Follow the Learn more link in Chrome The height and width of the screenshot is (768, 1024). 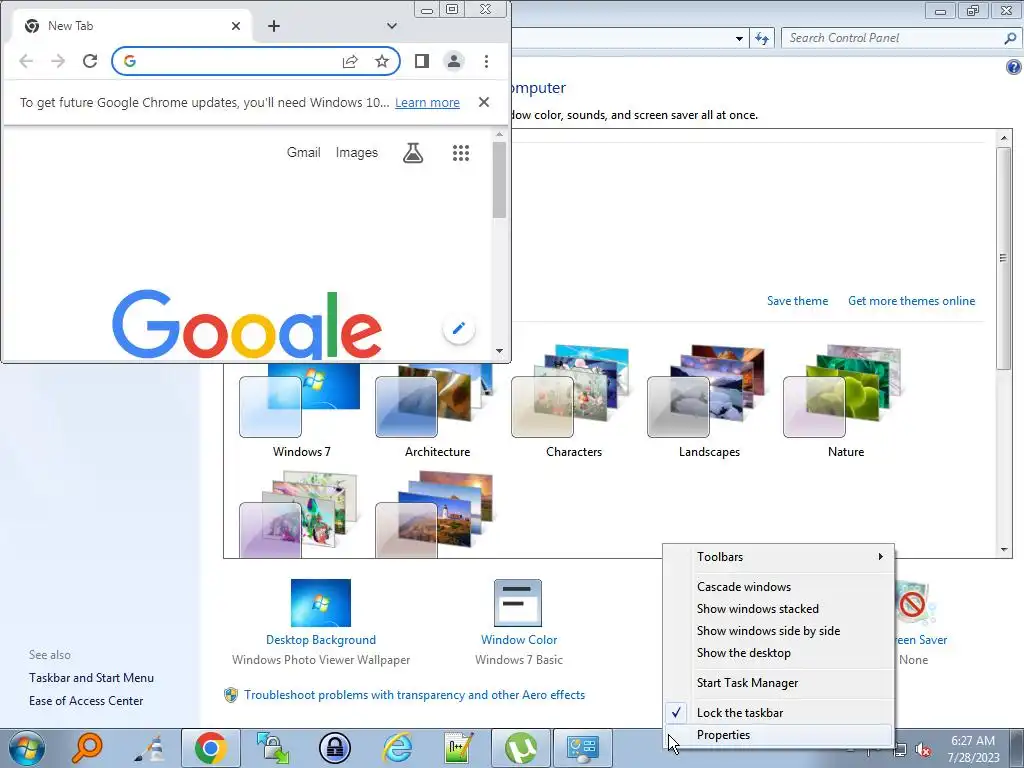[427, 103]
